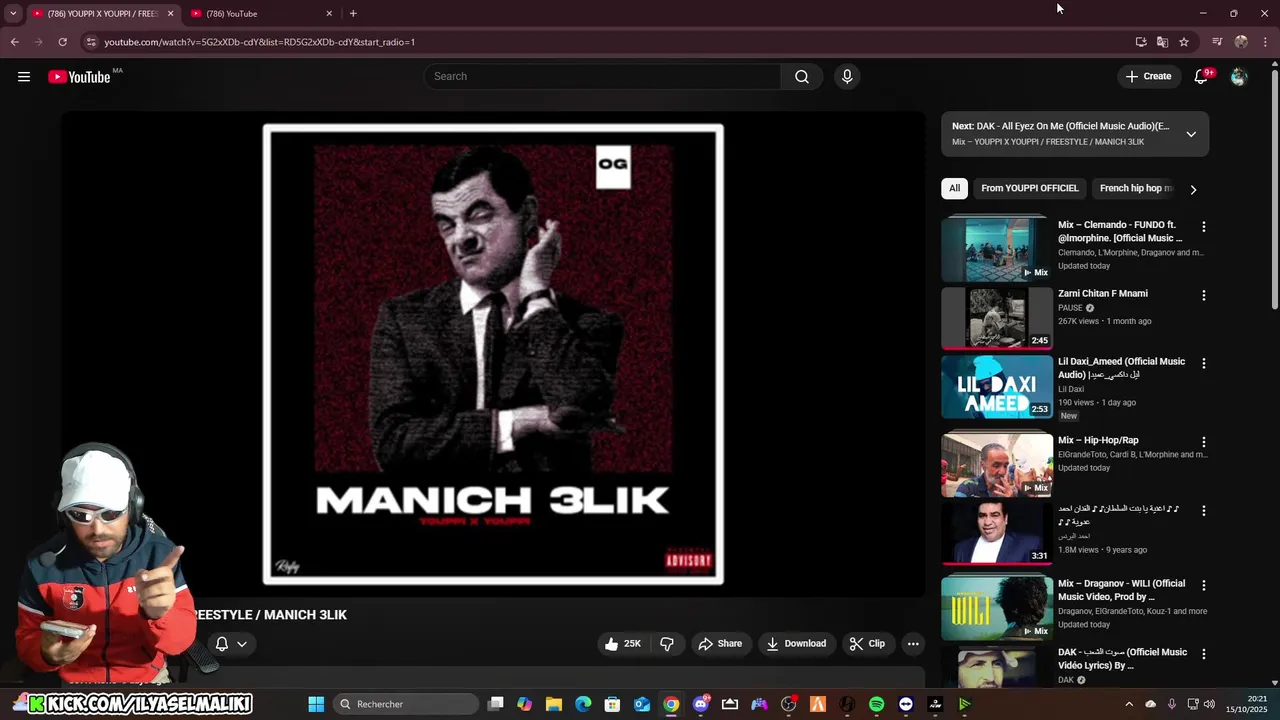Open Chrome media controls icon
1280x720 pixels.
(x=1217, y=42)
